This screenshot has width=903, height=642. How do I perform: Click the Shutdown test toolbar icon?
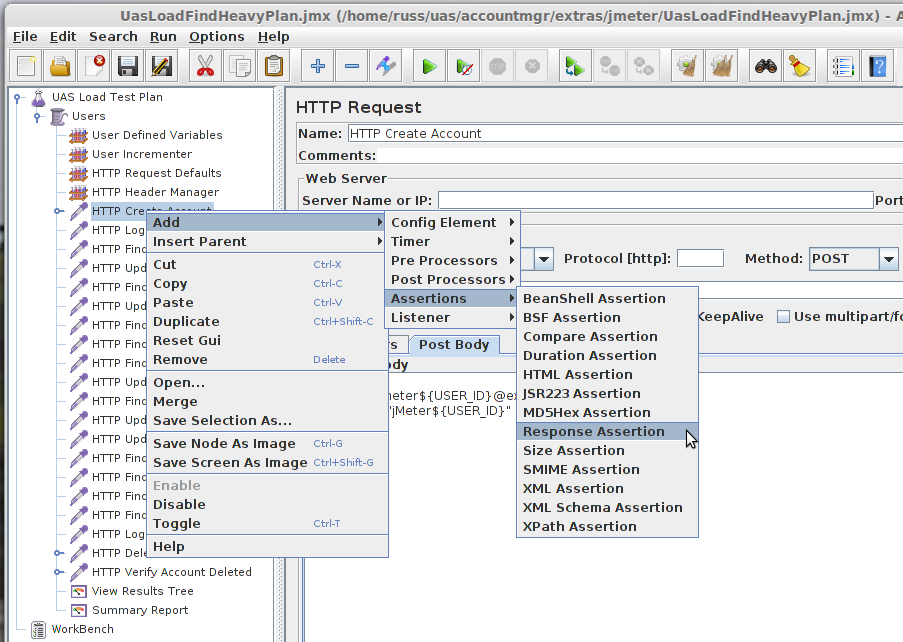pyautogui.click(x=532, y=66)
